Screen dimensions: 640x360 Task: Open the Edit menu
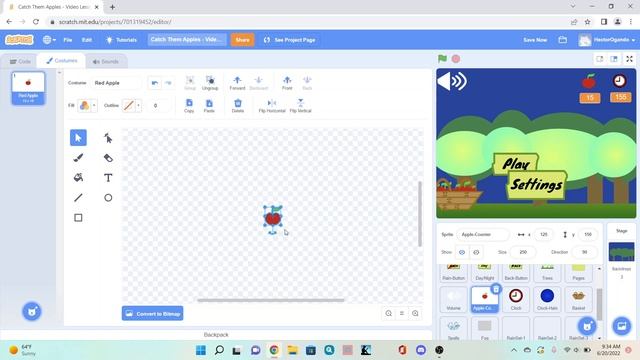point(87,40)
